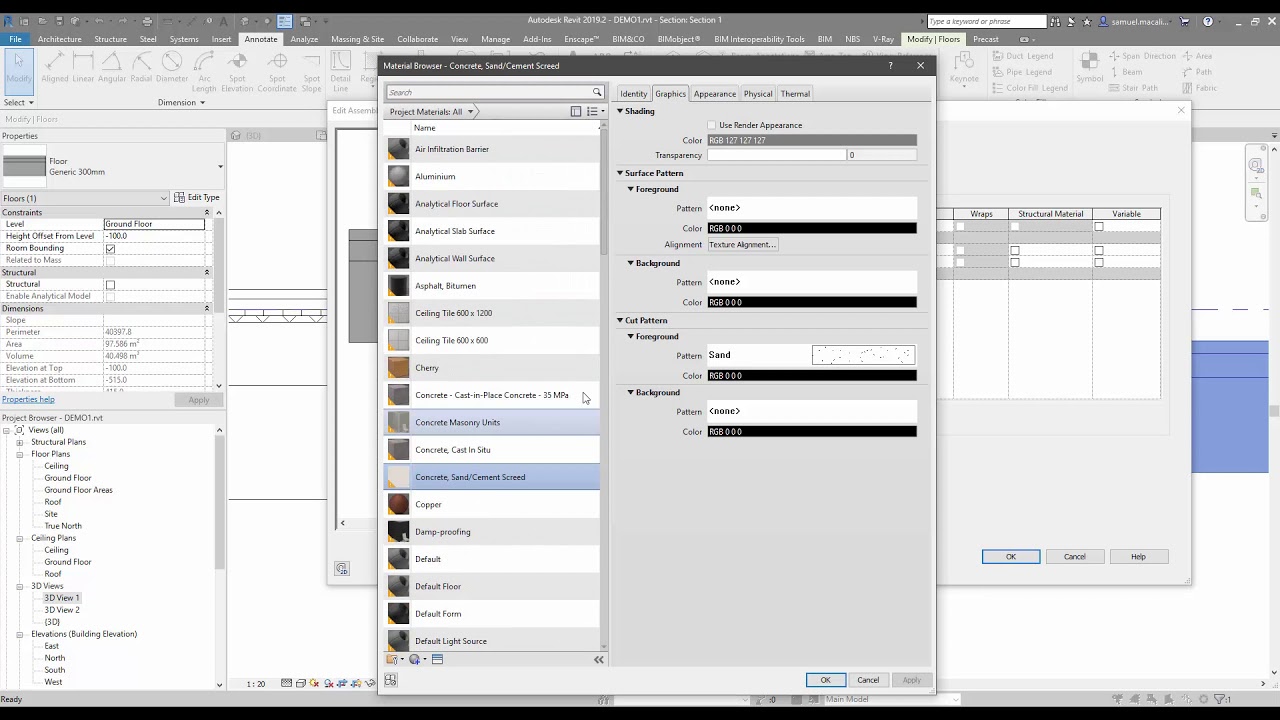
Task: Choose the Angular dimension tool
Action: (x=112, y=69)
